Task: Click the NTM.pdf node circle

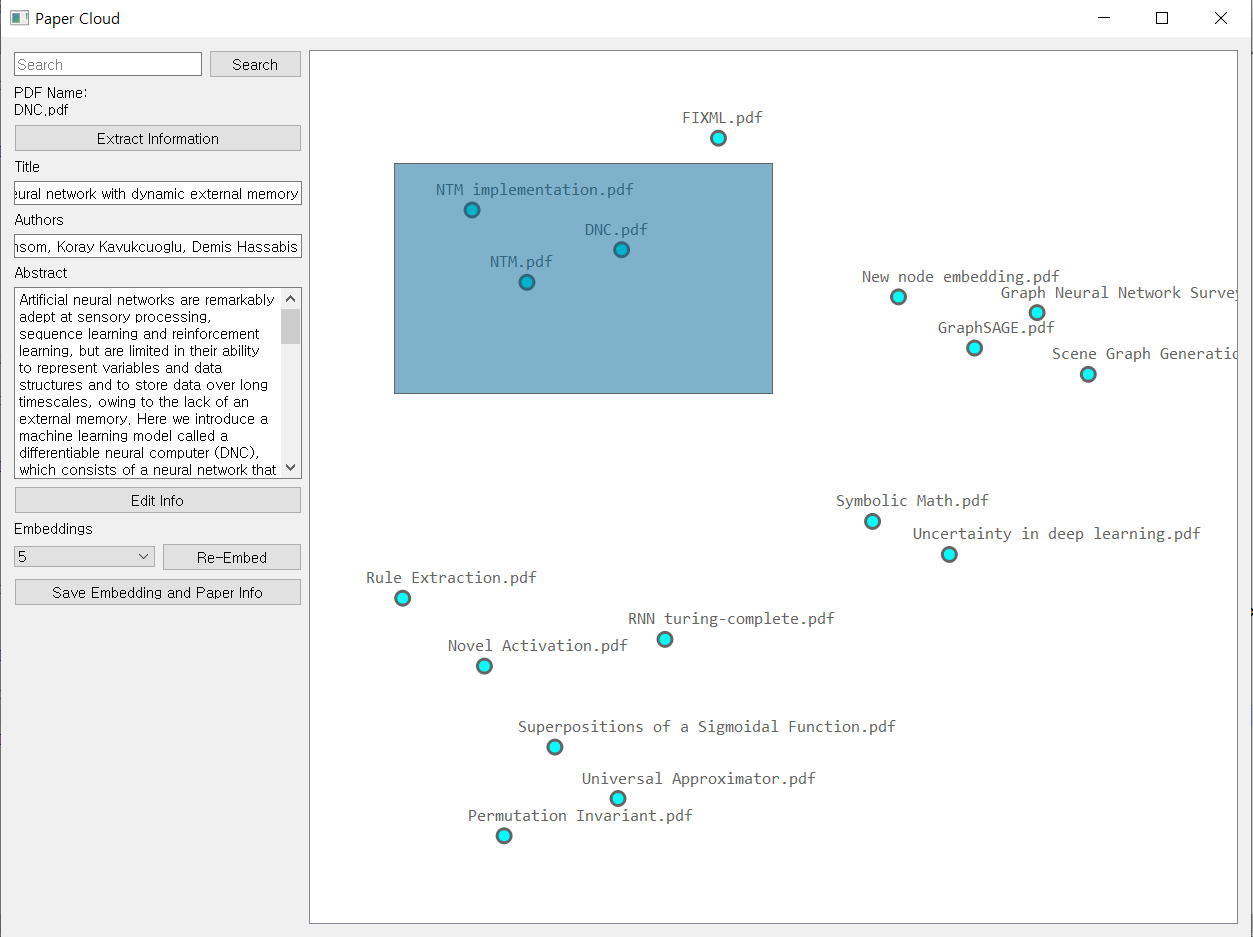Action: (x=527, y=283)
